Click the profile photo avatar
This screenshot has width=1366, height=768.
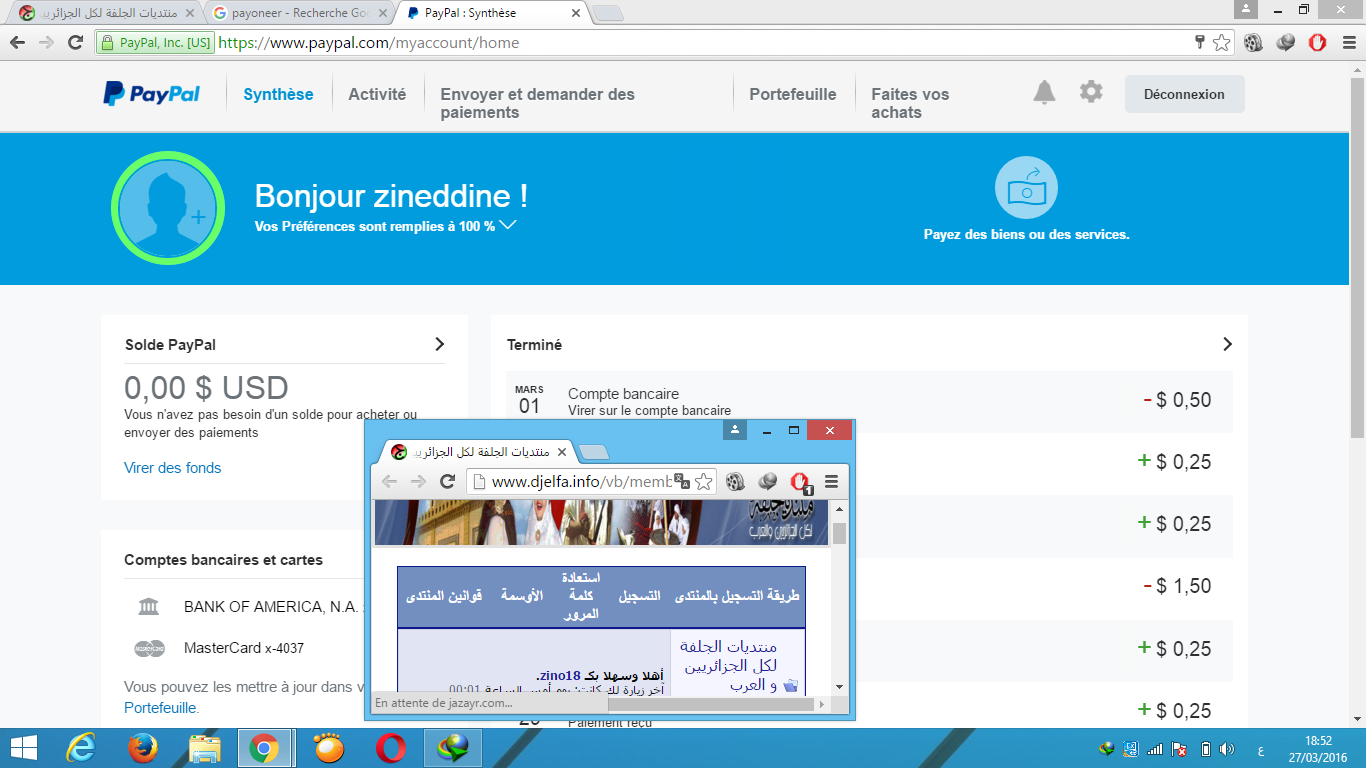pos(166,207)
